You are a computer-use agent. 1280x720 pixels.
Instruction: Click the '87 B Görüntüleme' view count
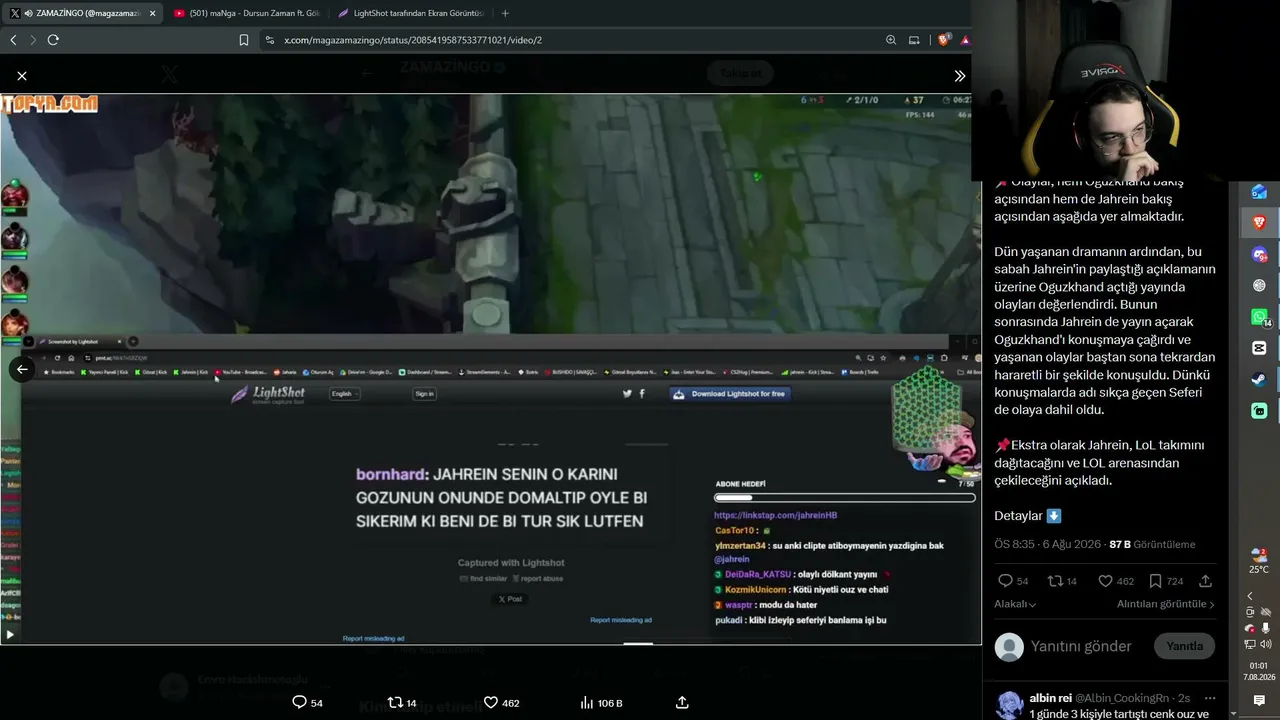1152,545
